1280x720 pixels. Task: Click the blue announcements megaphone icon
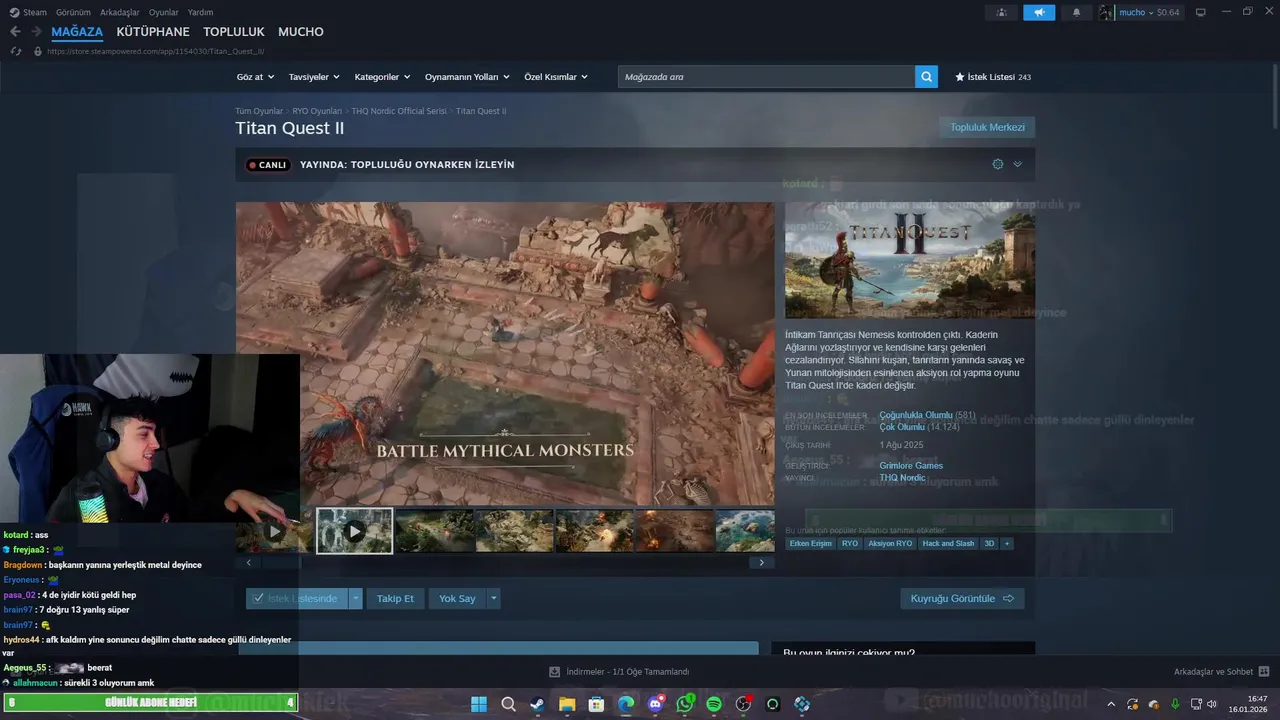pyautogui.click(x=1039, y=12)
